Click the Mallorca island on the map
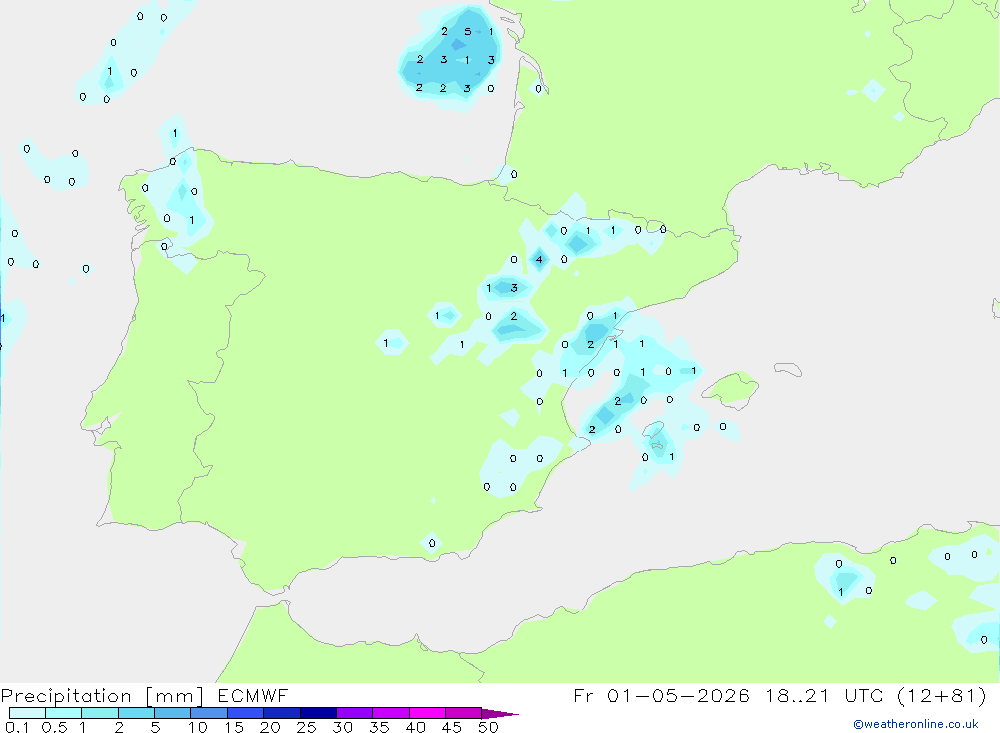Image resolution: width=1000 pixels, height=733 pixels. click(x=731, y=388)
